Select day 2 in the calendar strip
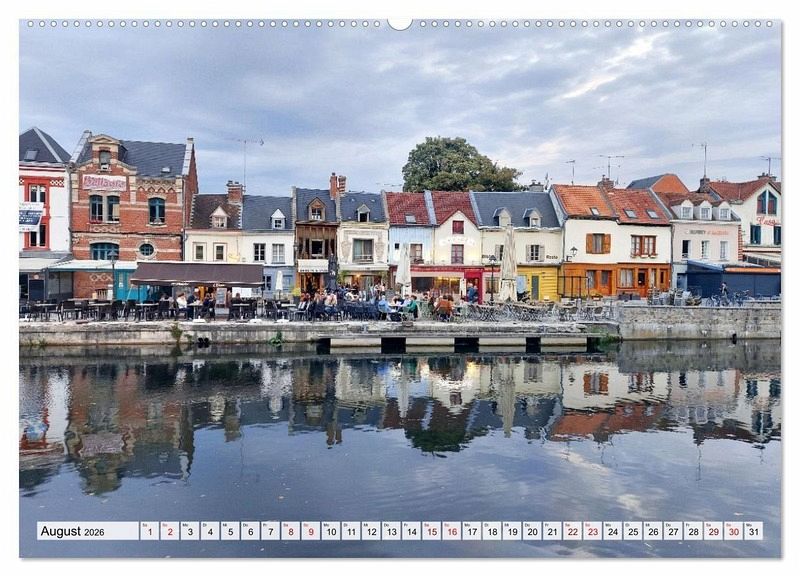 170,531
